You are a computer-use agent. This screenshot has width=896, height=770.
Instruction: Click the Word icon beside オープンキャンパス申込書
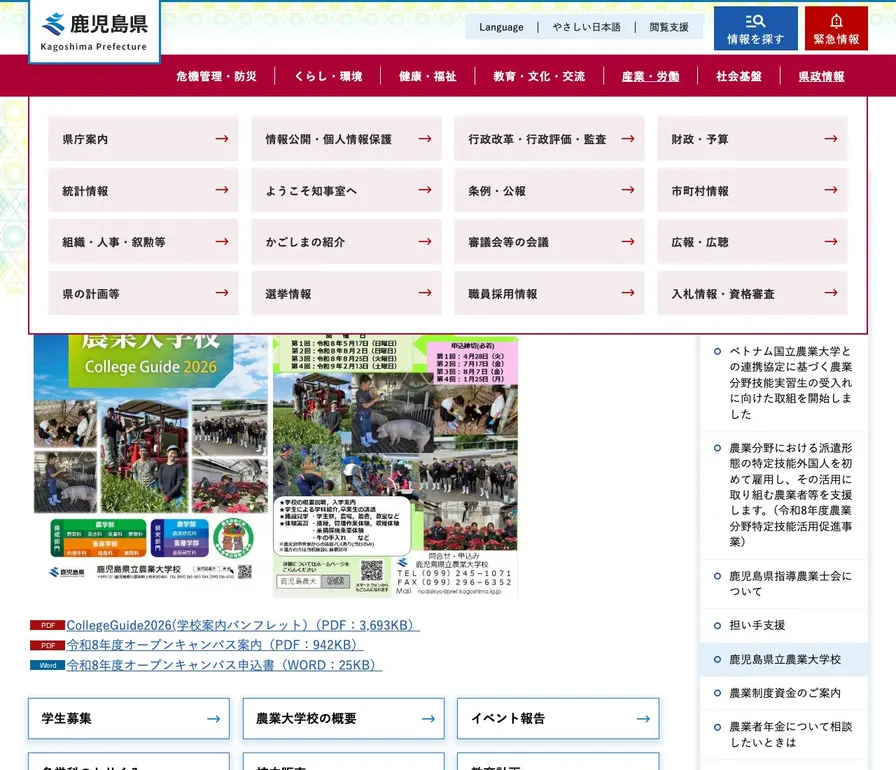tap(47, 665)
